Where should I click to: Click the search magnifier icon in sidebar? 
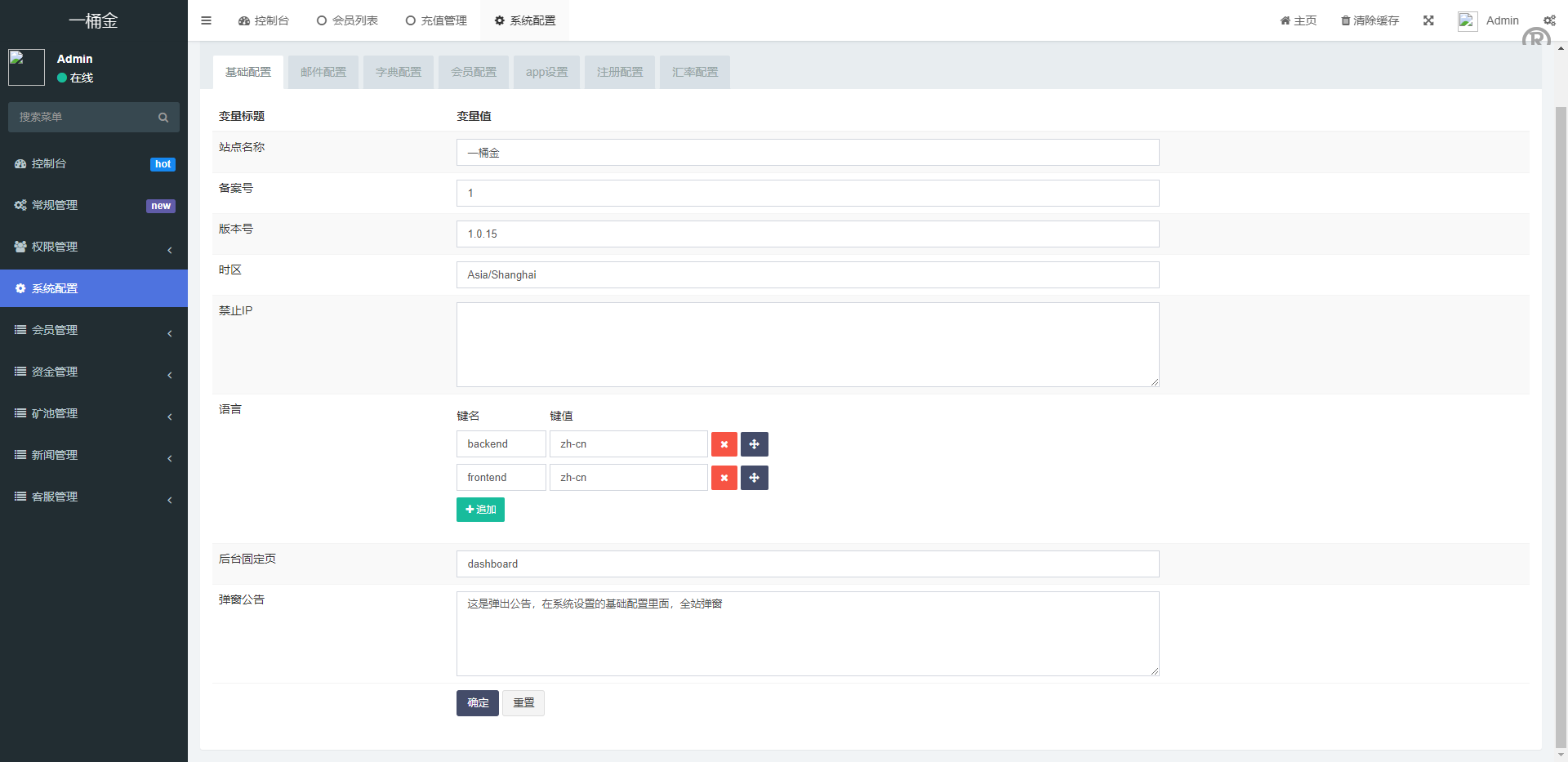163,118
